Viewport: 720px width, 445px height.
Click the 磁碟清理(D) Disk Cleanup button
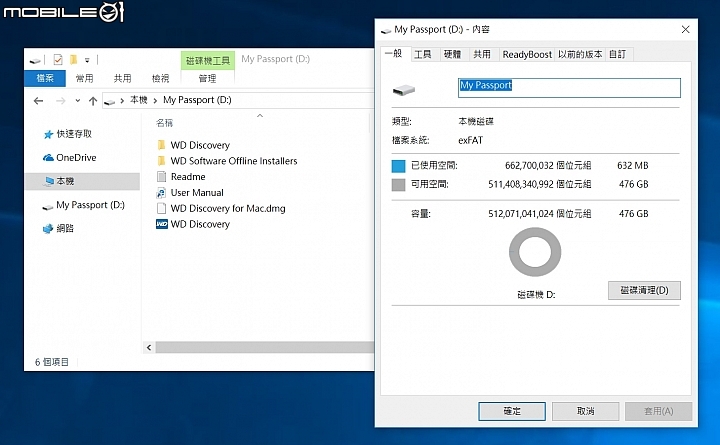(x=644, y=290)
